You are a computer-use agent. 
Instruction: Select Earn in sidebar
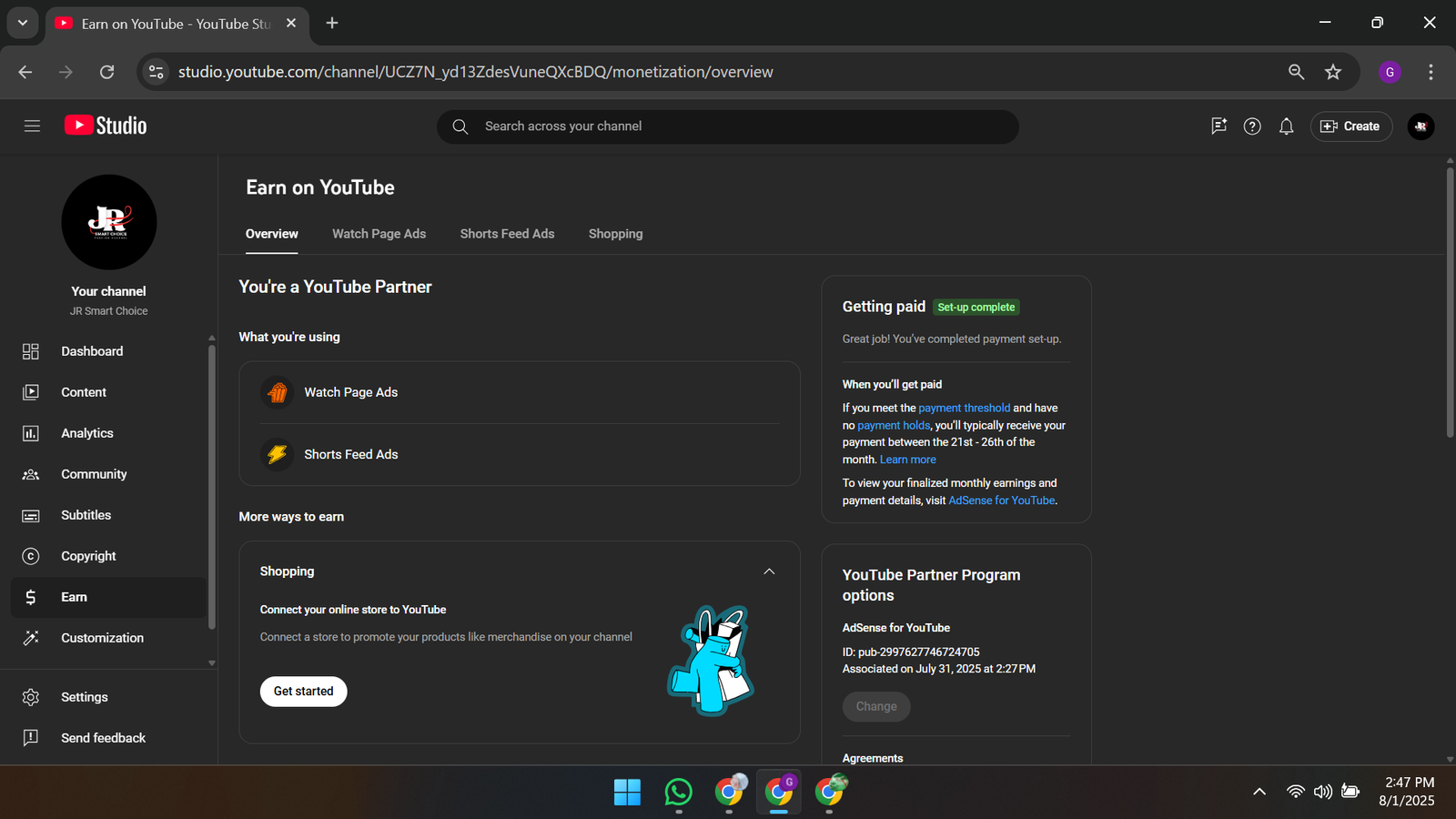click(x=109, y=597)
